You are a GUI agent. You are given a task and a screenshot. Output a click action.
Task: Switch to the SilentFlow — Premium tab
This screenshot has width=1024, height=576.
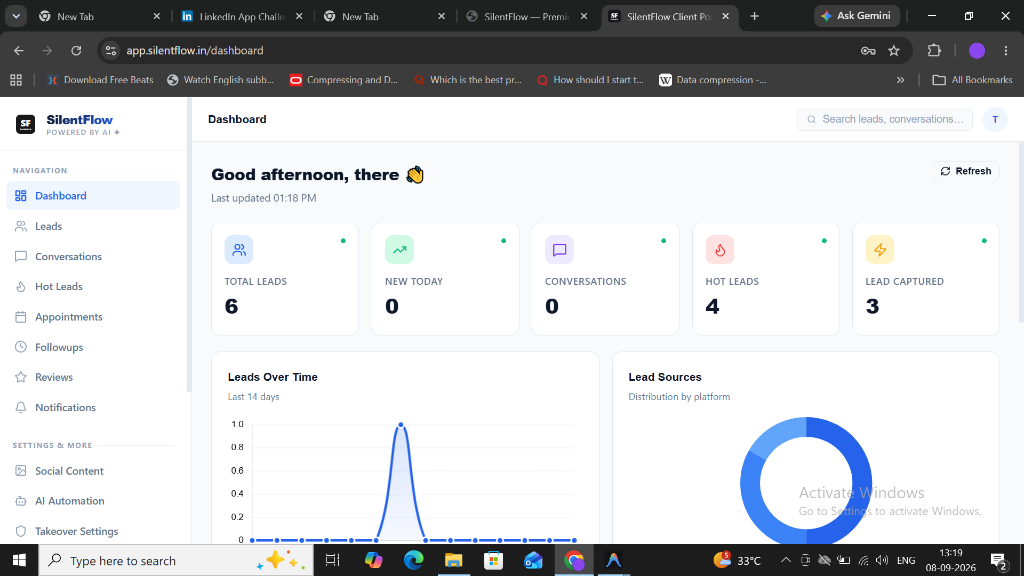(x=526, y=16)
